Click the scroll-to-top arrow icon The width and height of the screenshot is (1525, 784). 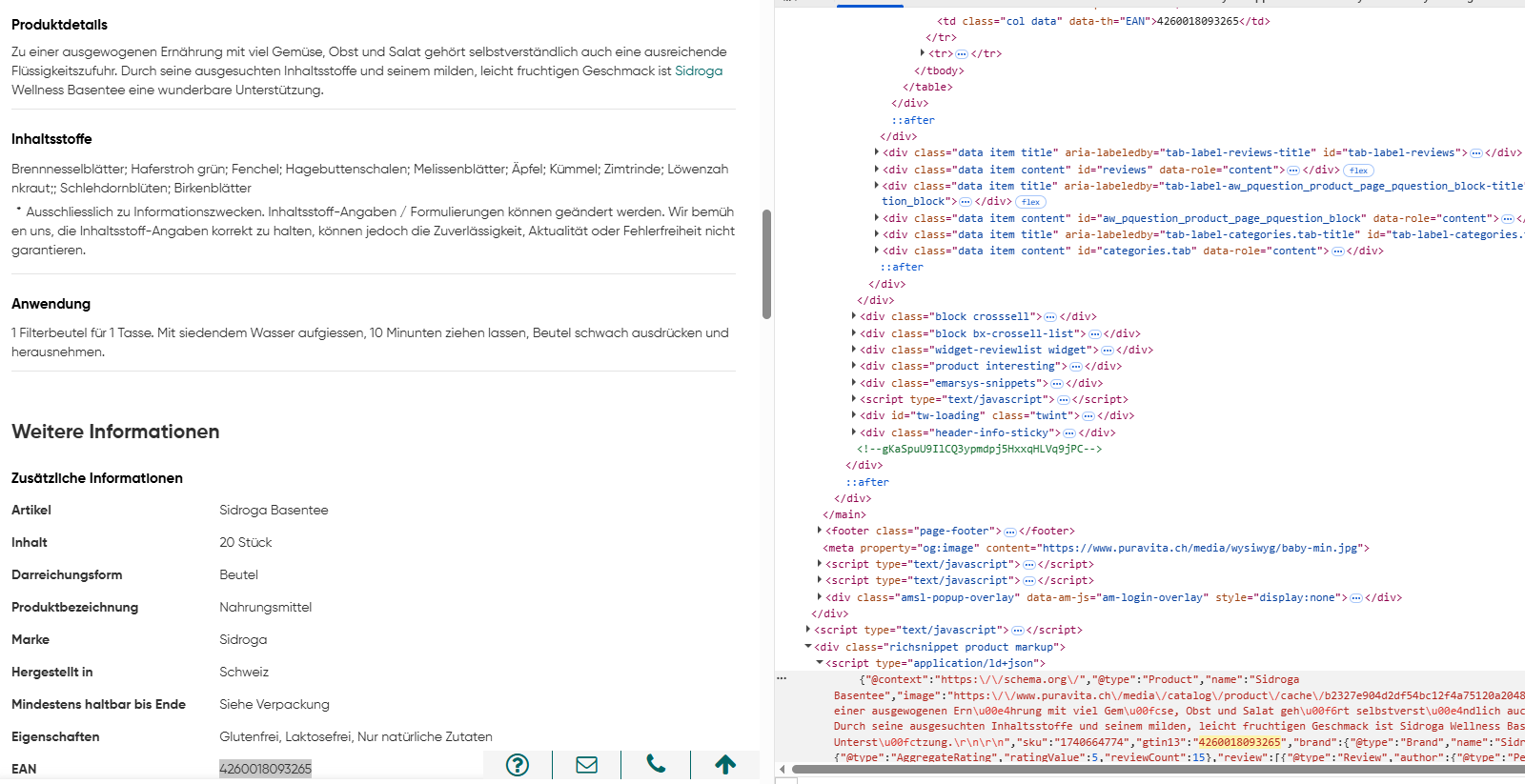(725, 764)
